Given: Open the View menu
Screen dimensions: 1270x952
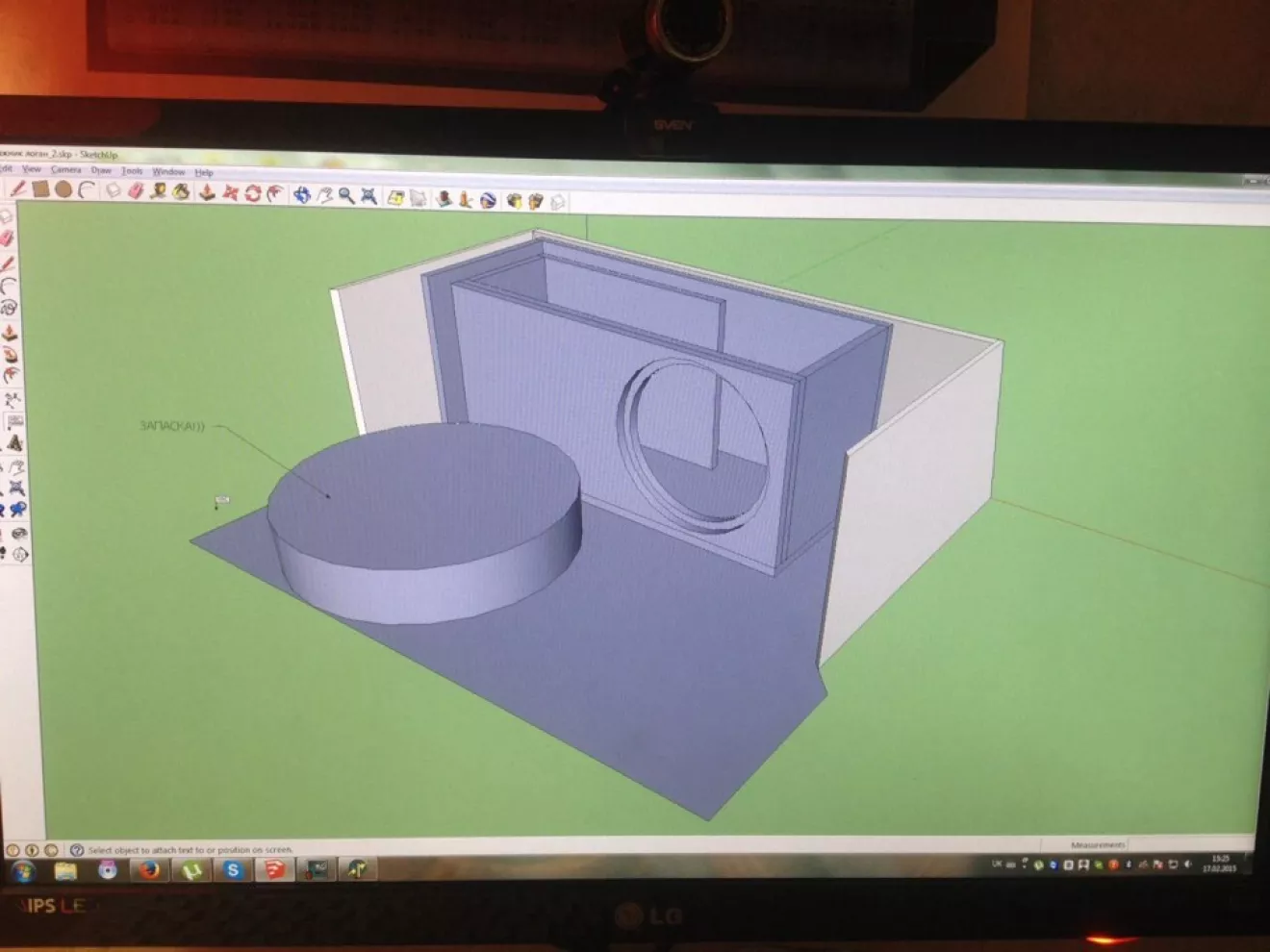Looking at the screenshot, I should point(32,169).
